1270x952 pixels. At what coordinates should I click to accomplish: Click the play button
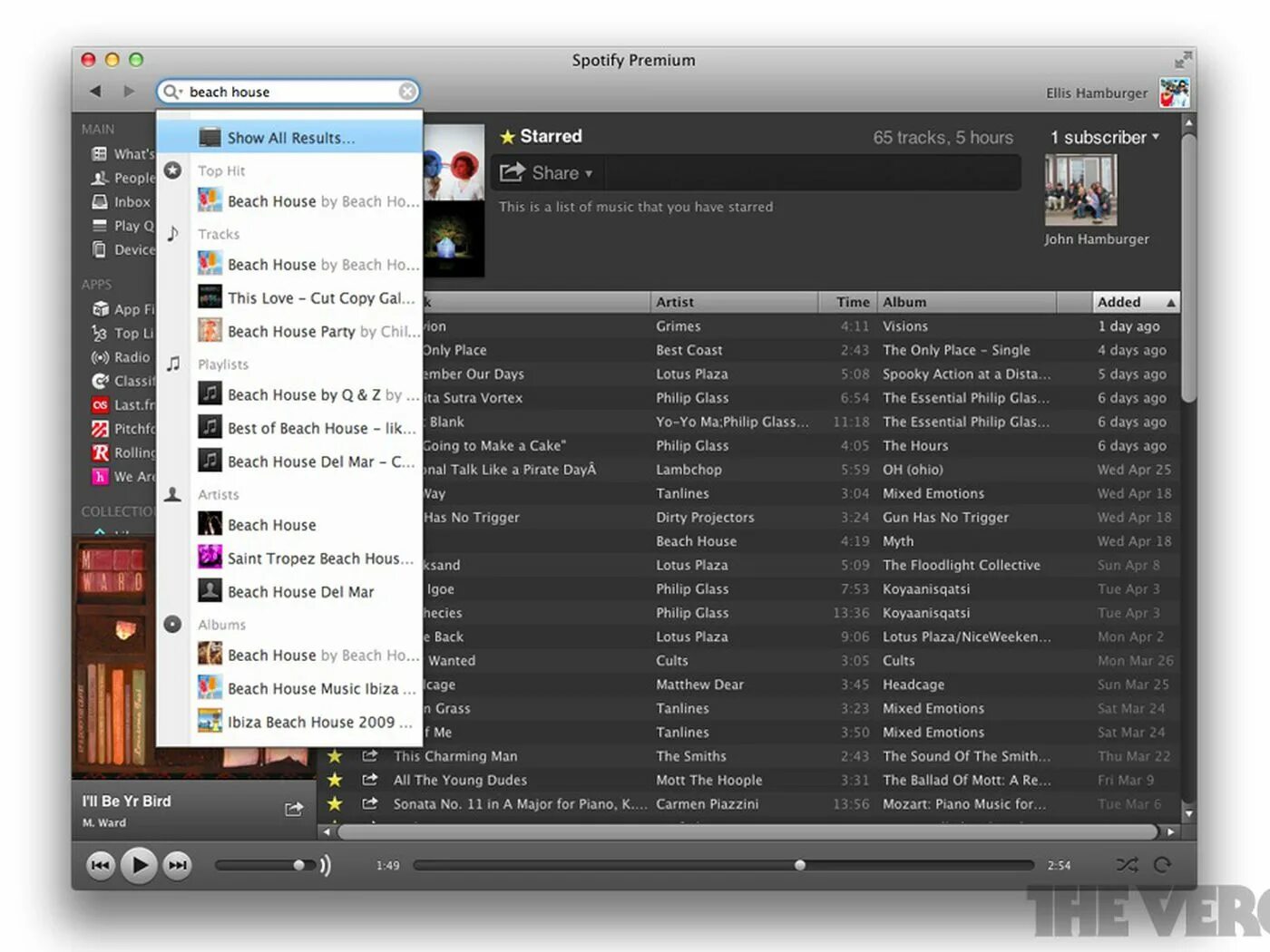point(139,865)
